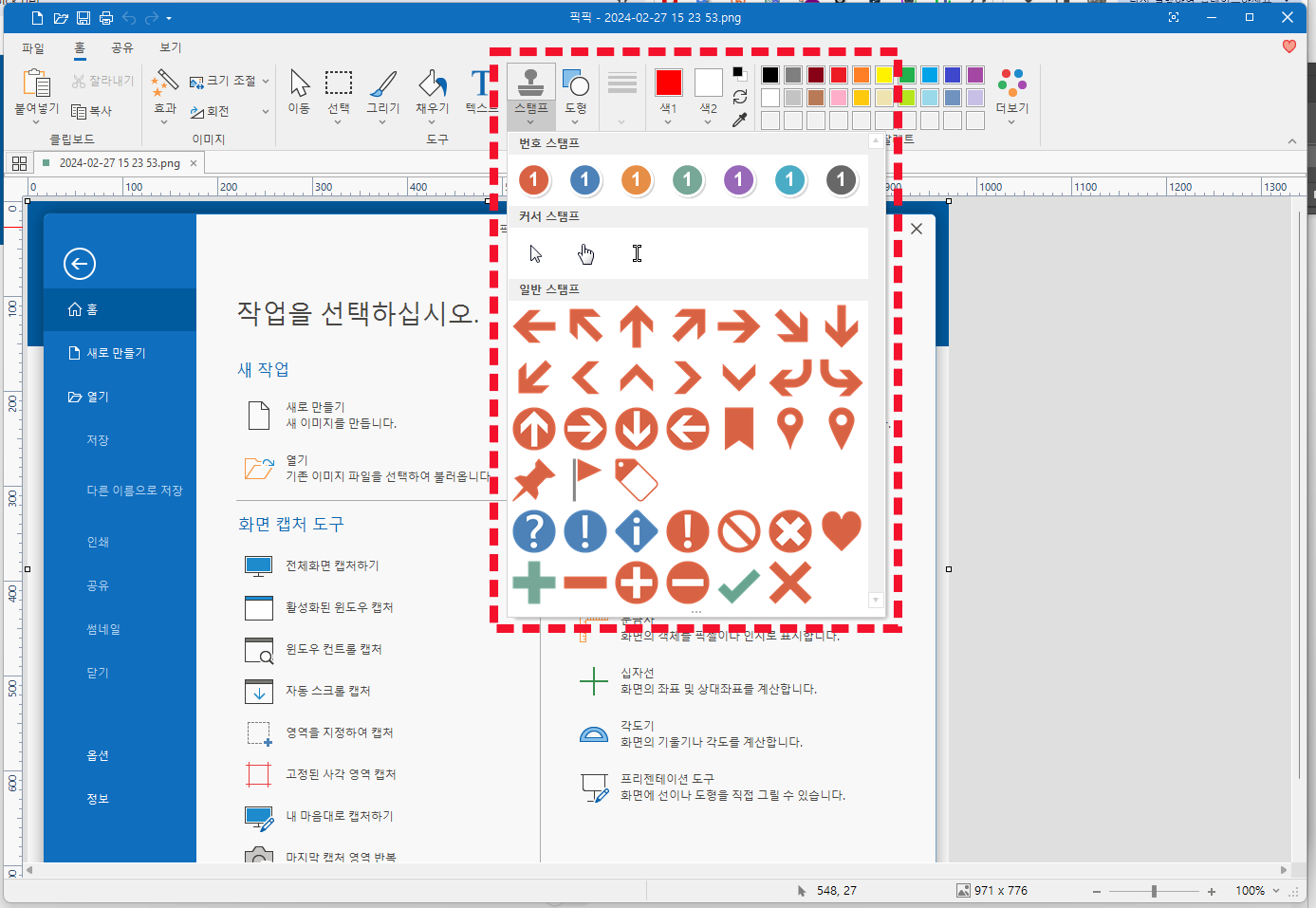Choose the prohibited circle-slash stamp
The width and height of the screenshot is (1316, 908).
739,530
